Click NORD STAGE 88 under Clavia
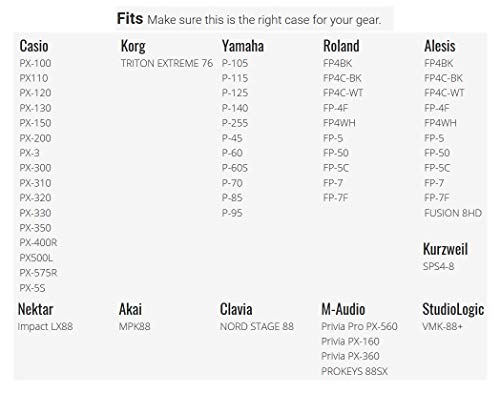500x393 pixels. pyautogui.click(x=257, y=326)
